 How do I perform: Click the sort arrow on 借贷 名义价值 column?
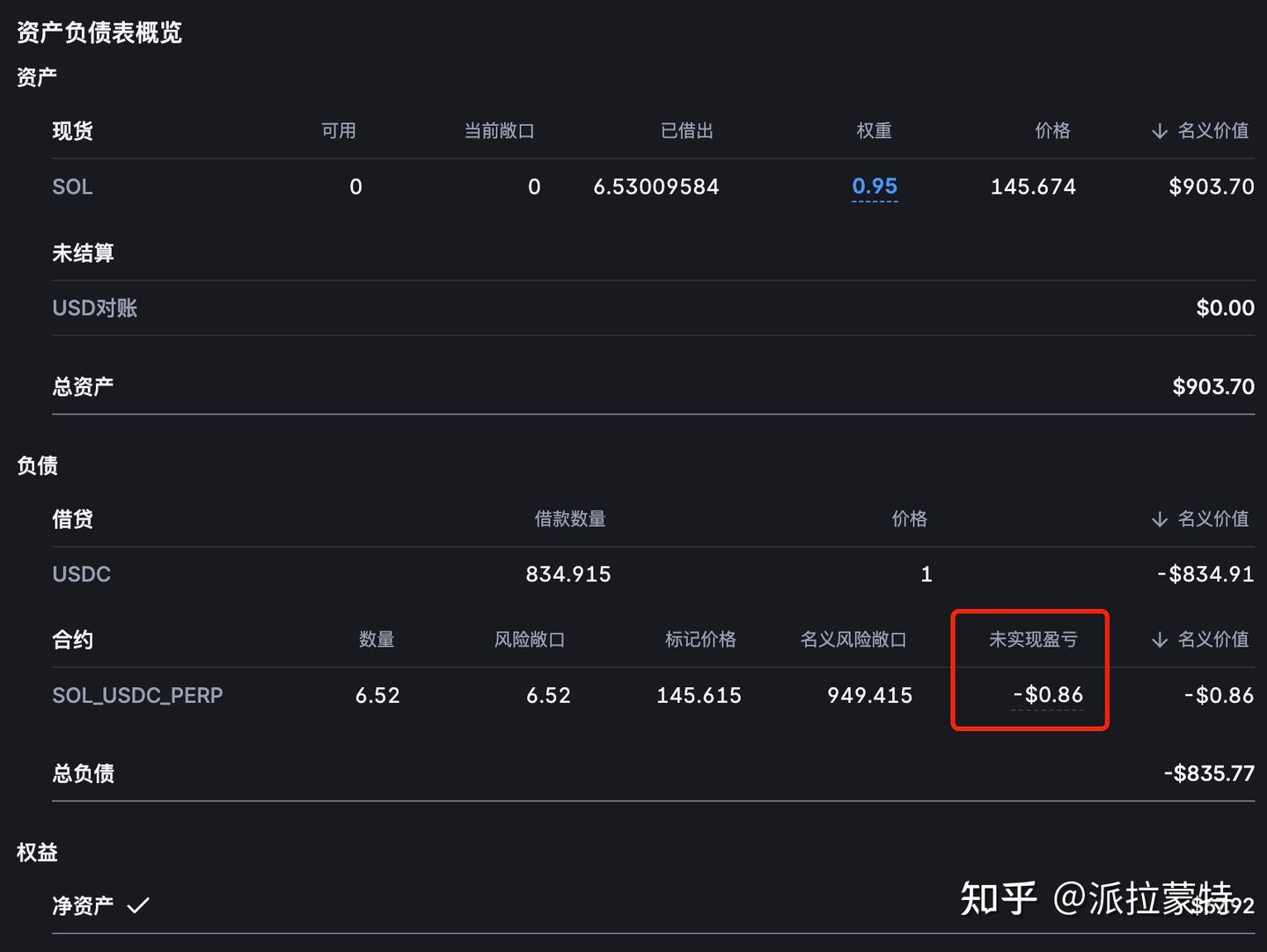click(1159, 519)
